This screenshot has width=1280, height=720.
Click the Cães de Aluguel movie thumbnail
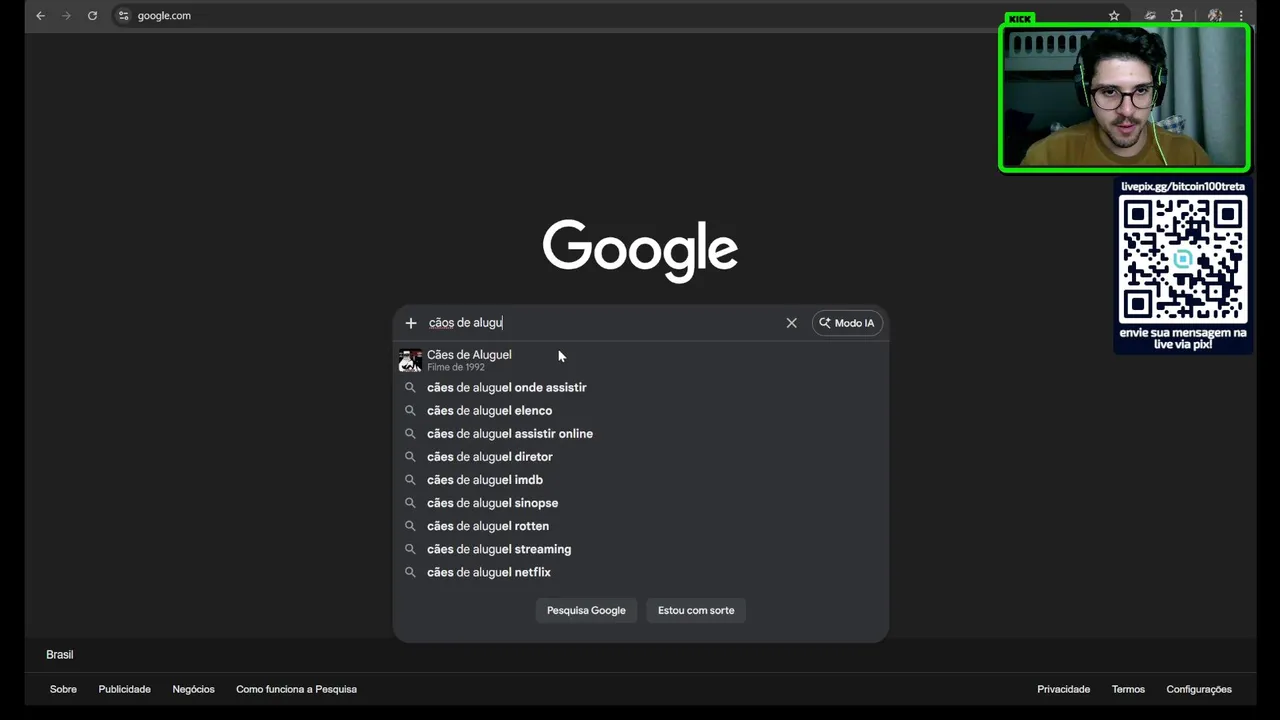point(410,360)
